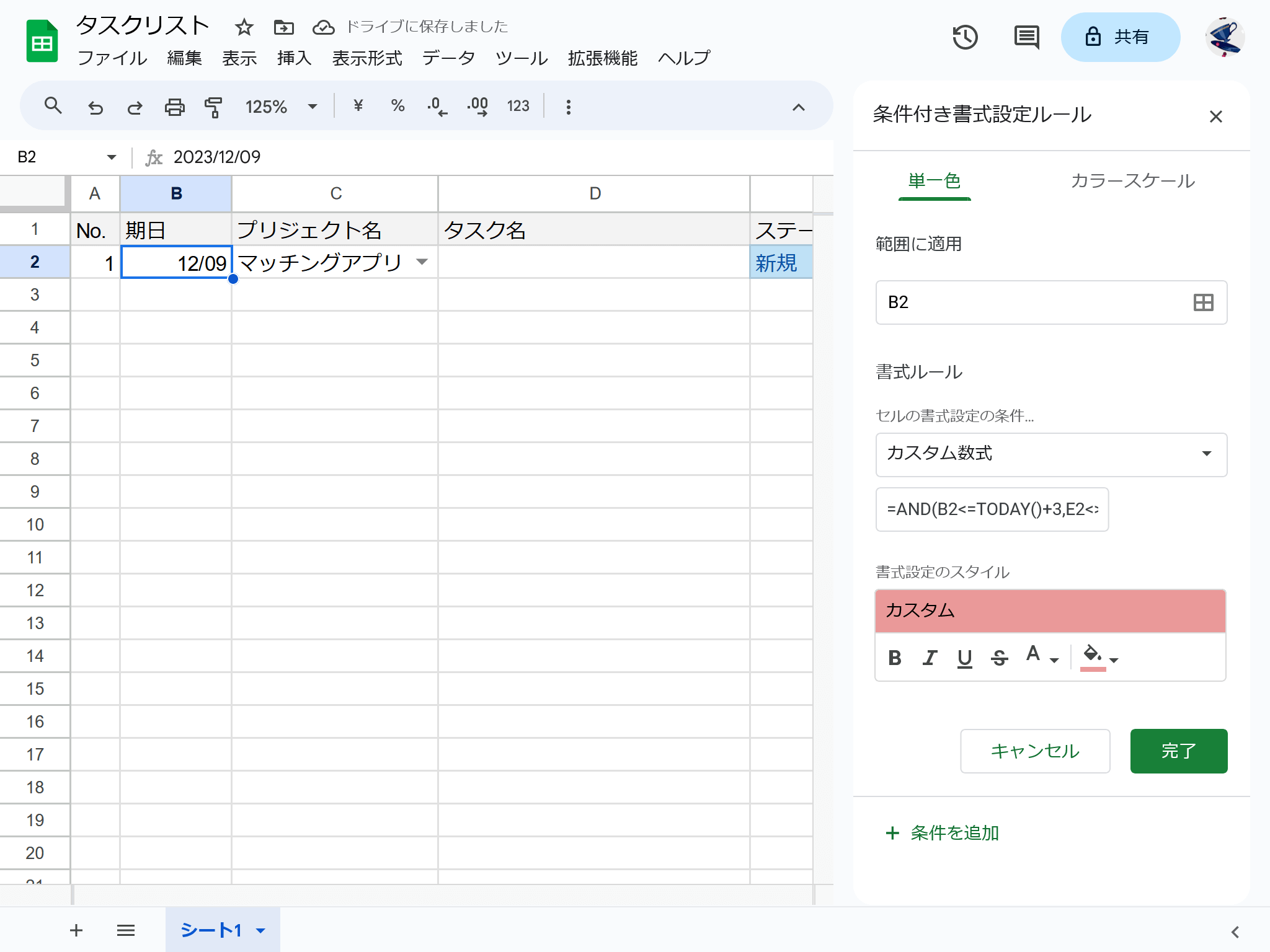Click the move to folder icon
This screenshot has height=952, width=1270.
click(x=284, y=27)
